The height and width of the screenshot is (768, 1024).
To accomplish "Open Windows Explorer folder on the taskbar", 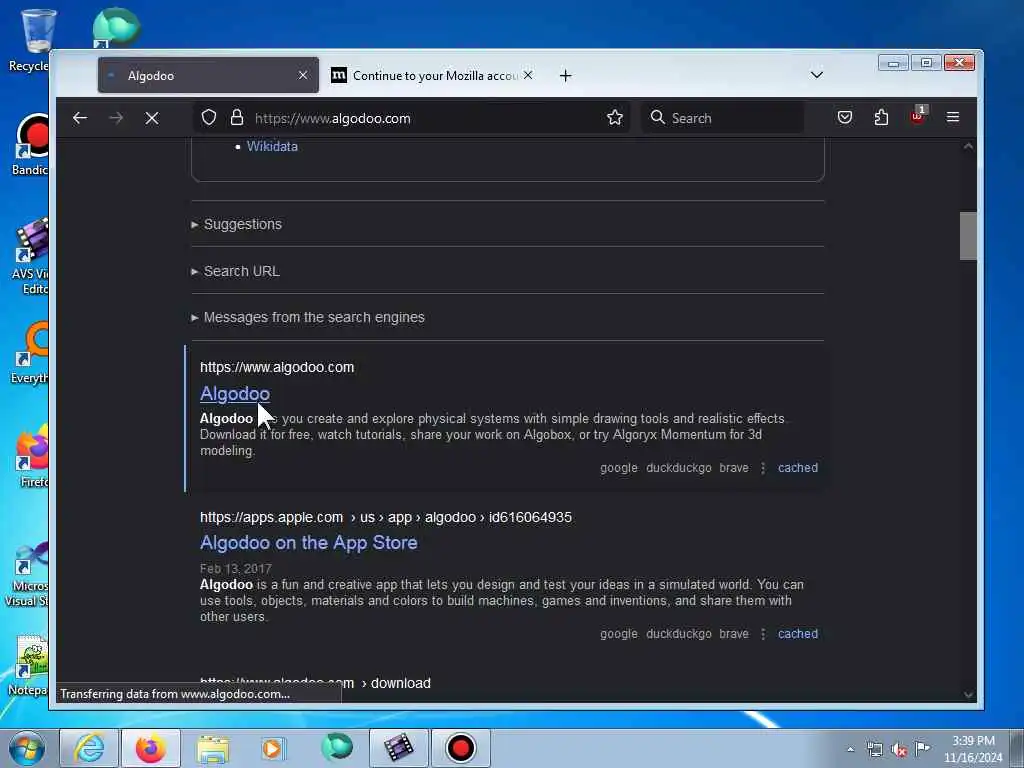I will [x=213, y=748].
